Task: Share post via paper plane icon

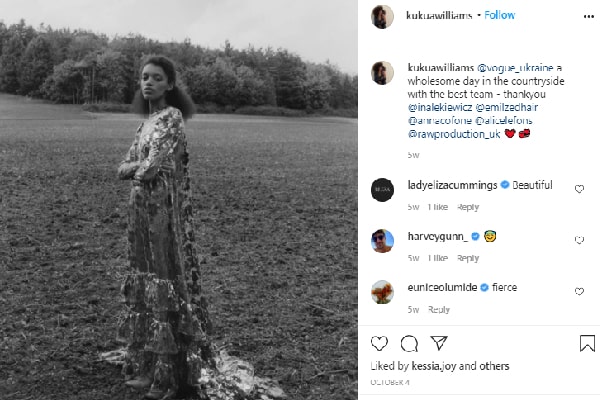Action: [x=437, y=344]
